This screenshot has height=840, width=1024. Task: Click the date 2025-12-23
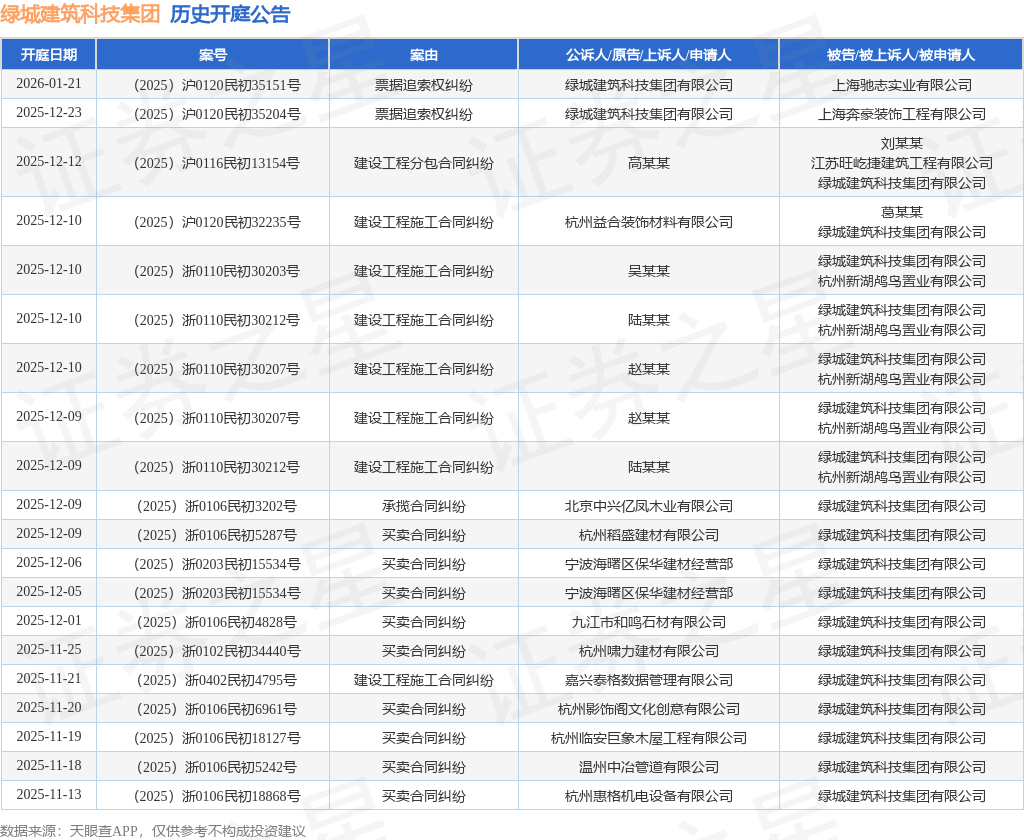(49, 112)
